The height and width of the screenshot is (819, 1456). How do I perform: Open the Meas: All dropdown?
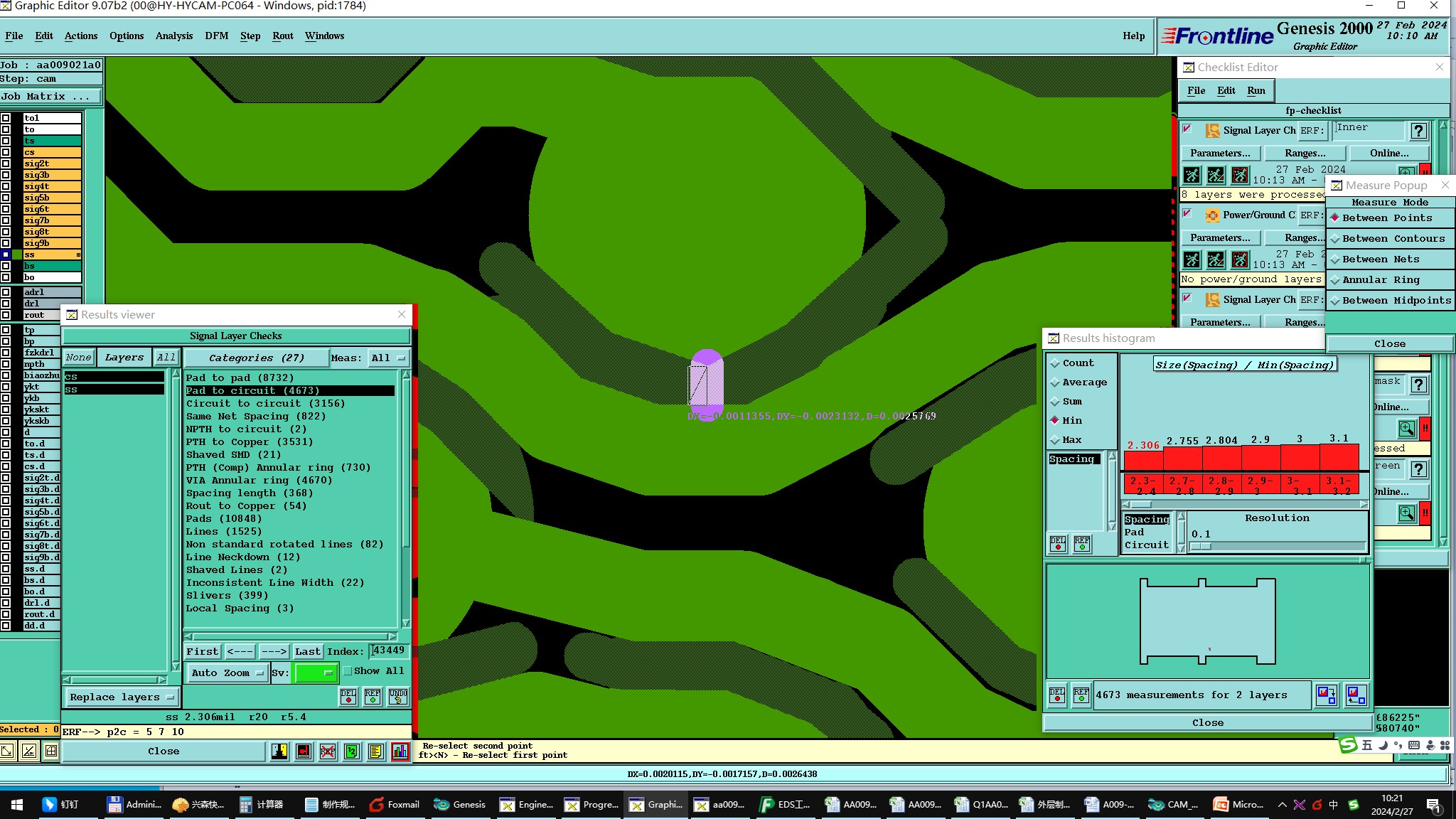click(x=388, y=358)
